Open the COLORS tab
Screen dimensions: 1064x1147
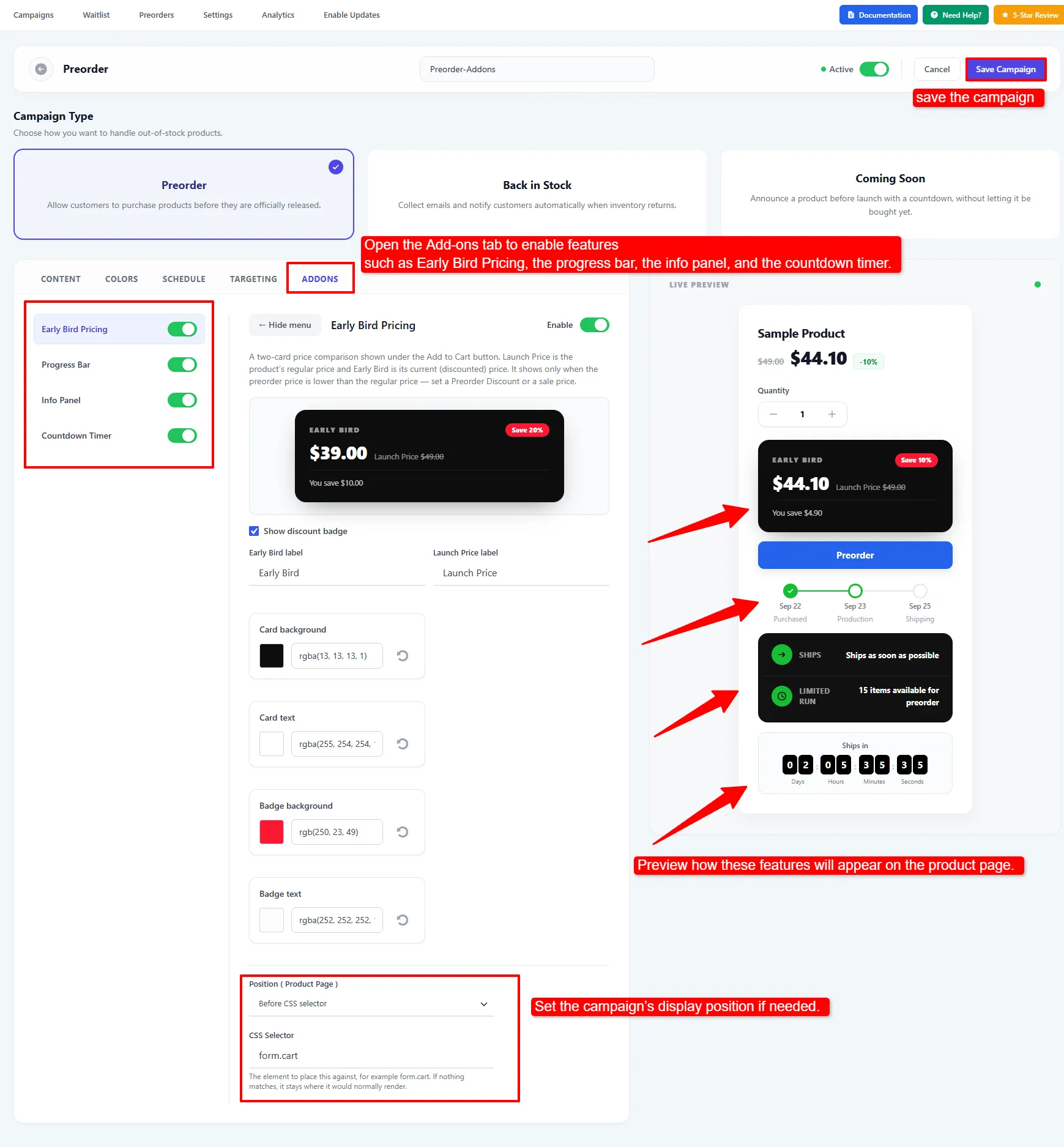121,279
